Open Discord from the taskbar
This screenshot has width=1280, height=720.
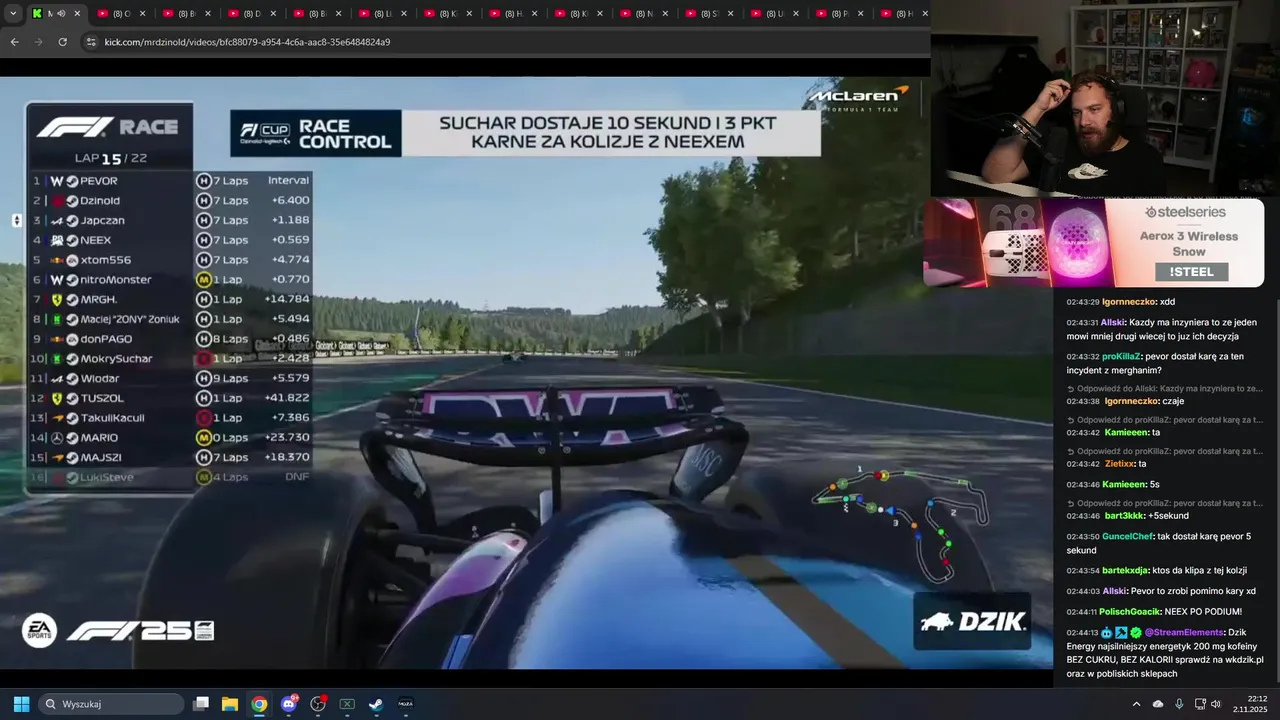click(x=289, y=704)
